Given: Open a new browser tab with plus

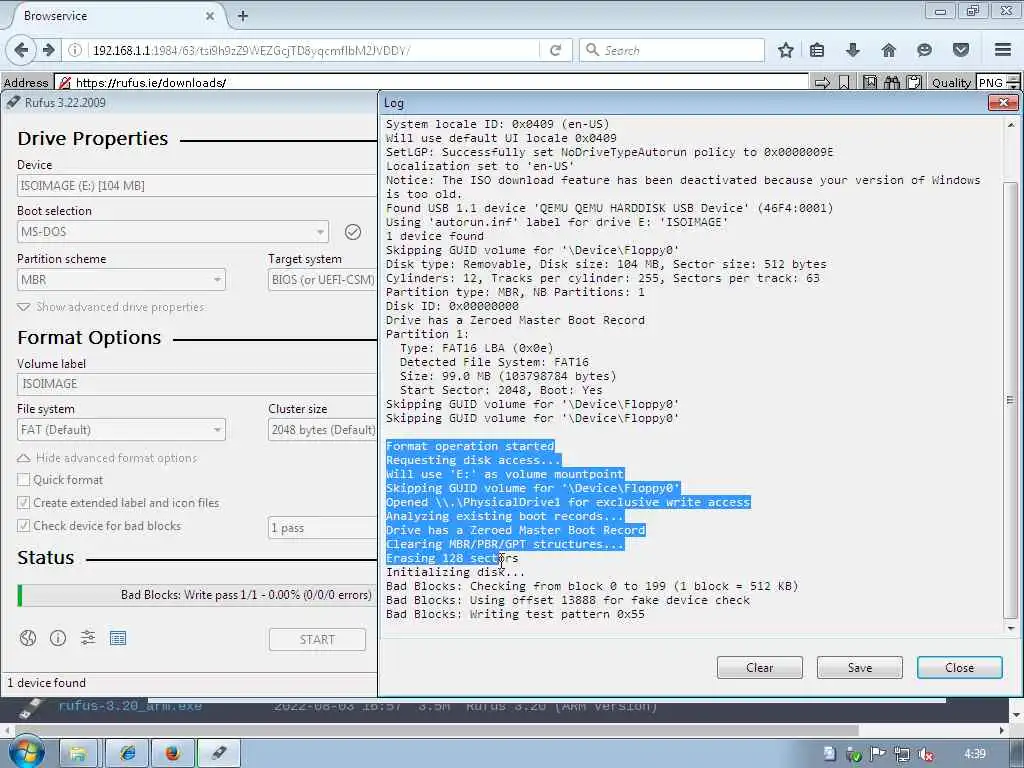Looking at the screenshot, I should pos(243,16).
